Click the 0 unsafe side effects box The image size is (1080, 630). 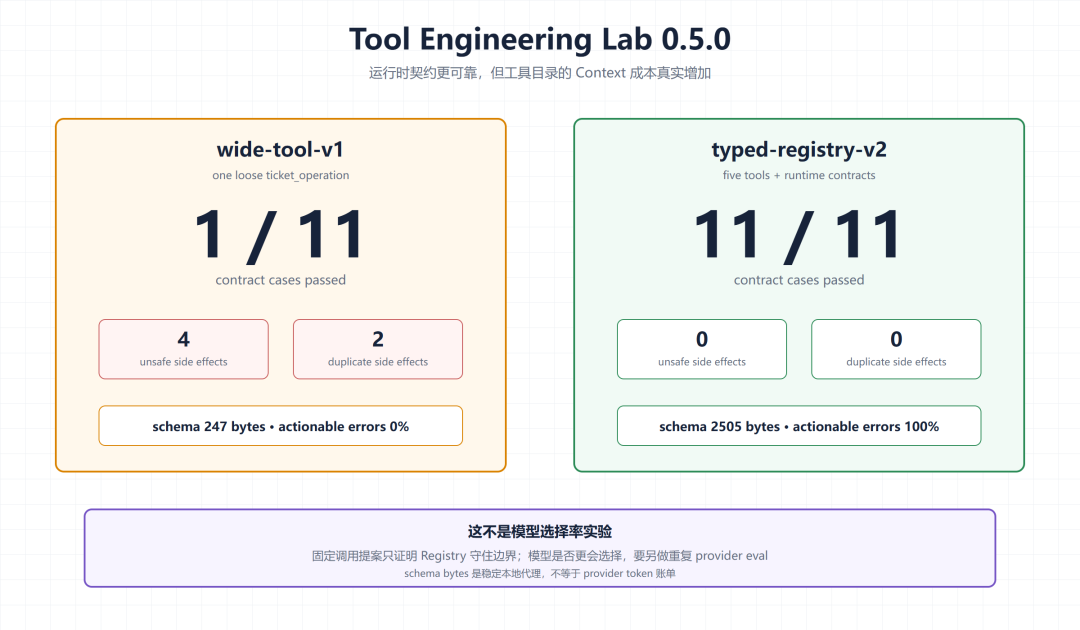tap(702, 349)
